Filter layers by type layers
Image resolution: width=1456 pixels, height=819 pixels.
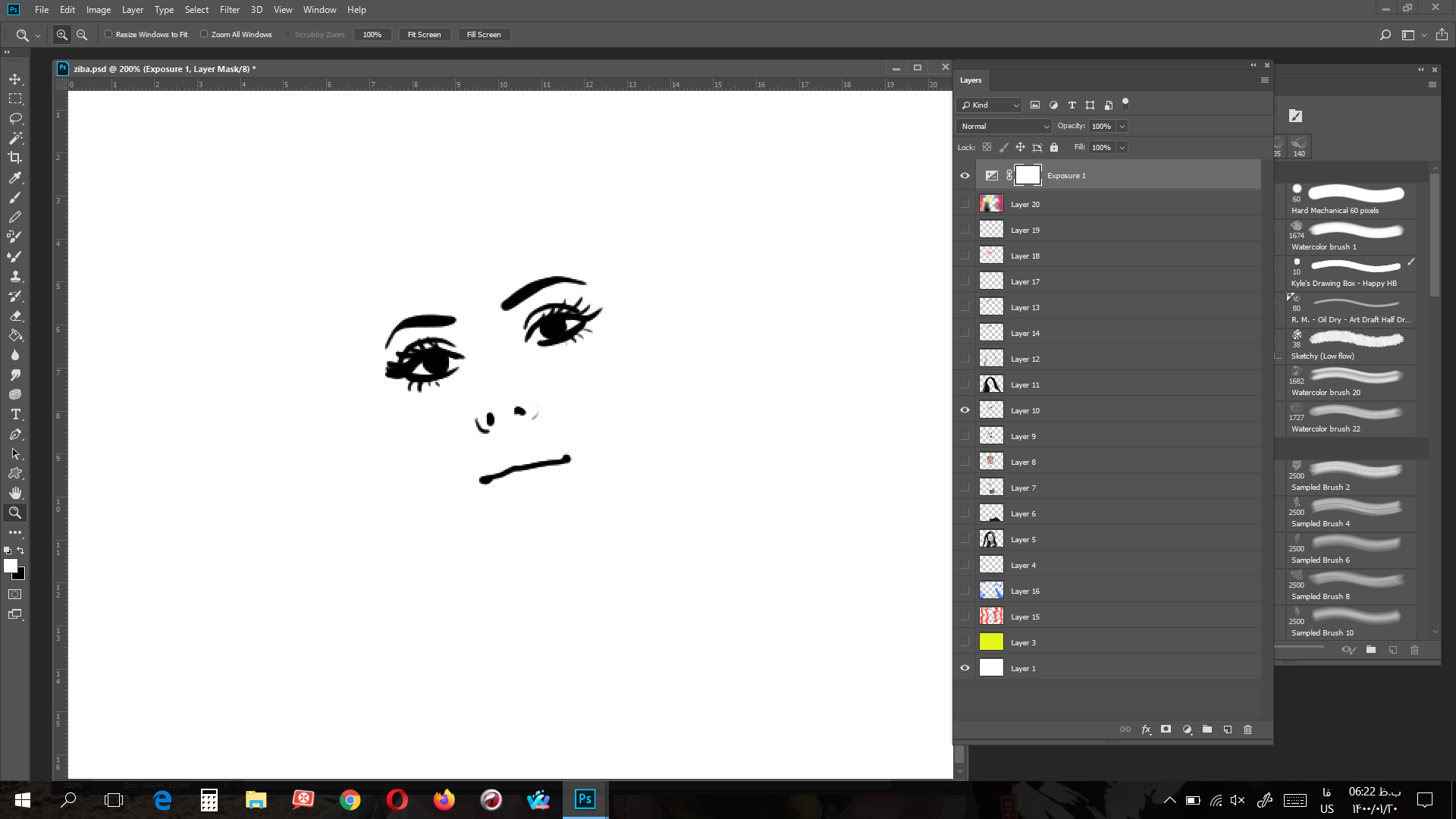(x=1072, y=105)
